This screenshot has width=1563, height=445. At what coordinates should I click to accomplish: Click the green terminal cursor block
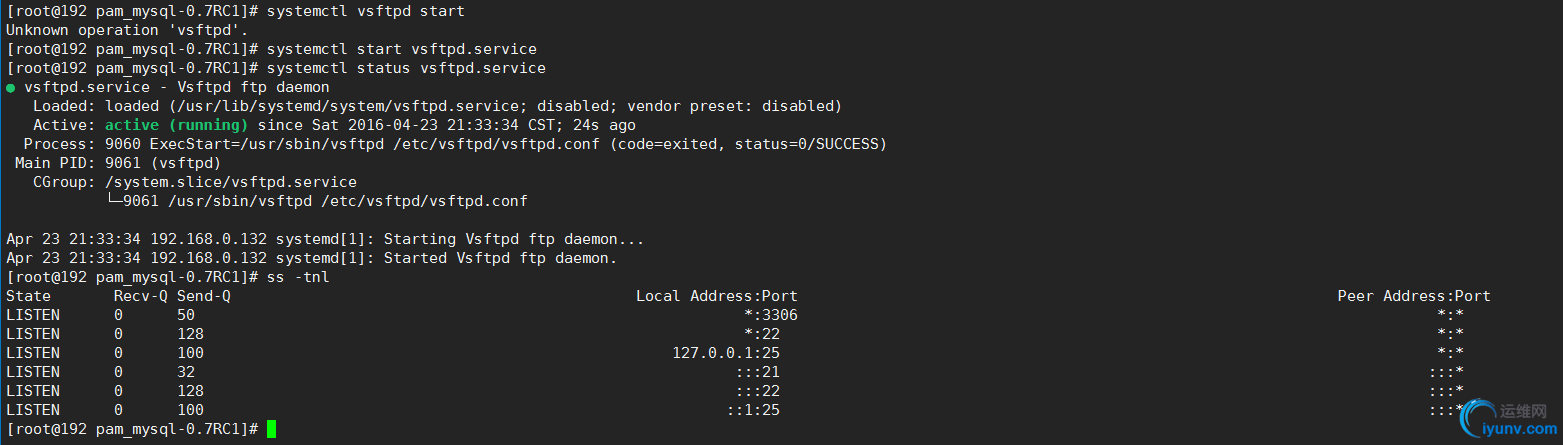(271, 429)
